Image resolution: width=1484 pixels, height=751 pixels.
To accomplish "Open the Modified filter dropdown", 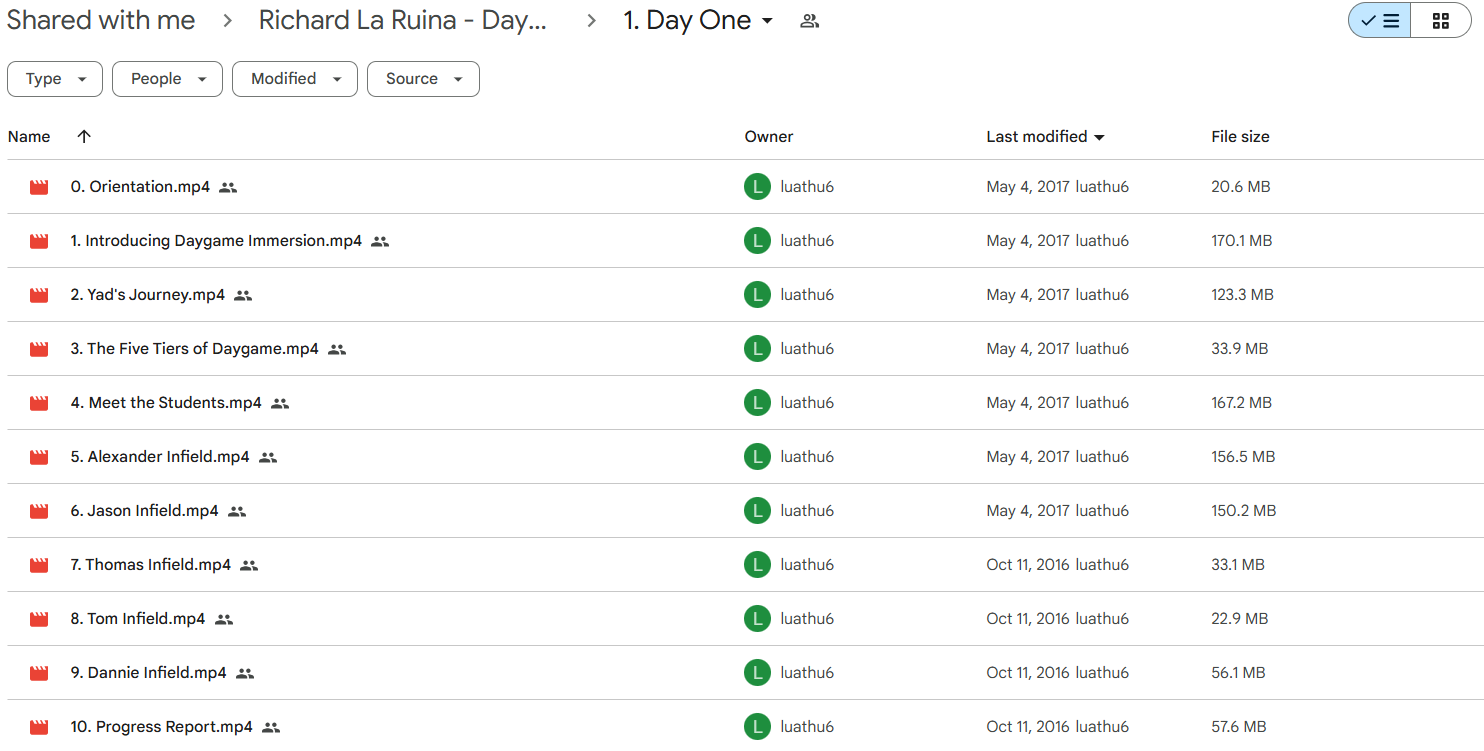I will click(295, 79).
